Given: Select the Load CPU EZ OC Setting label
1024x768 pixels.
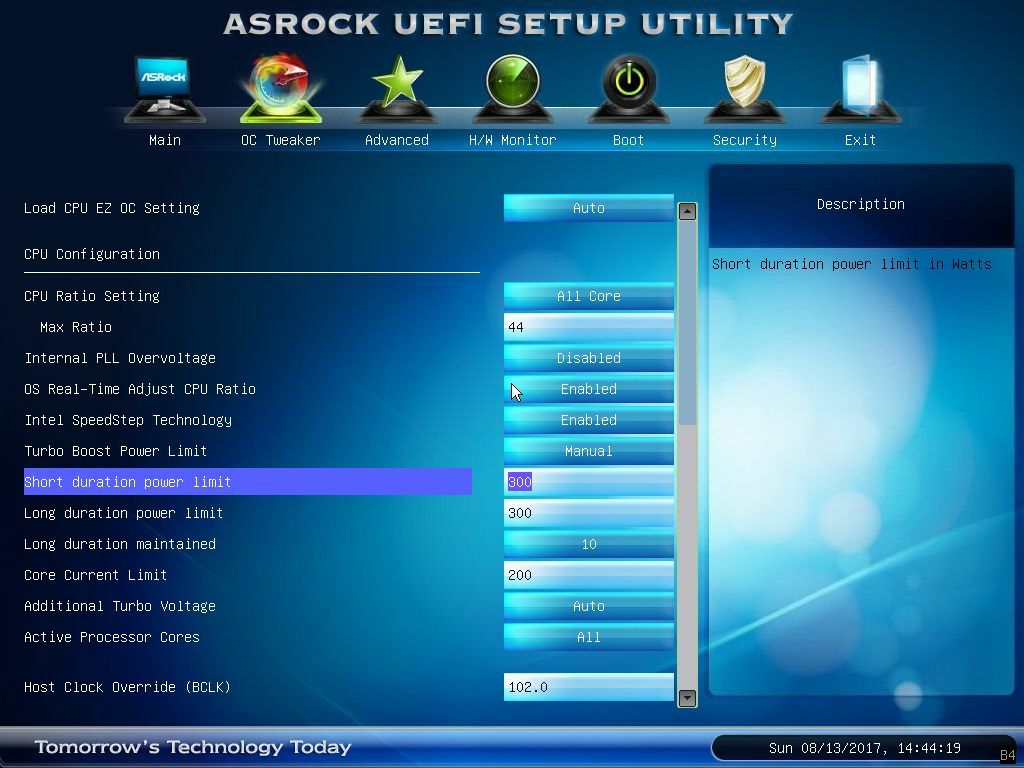Looking at the screenshot, I should 112,208.
